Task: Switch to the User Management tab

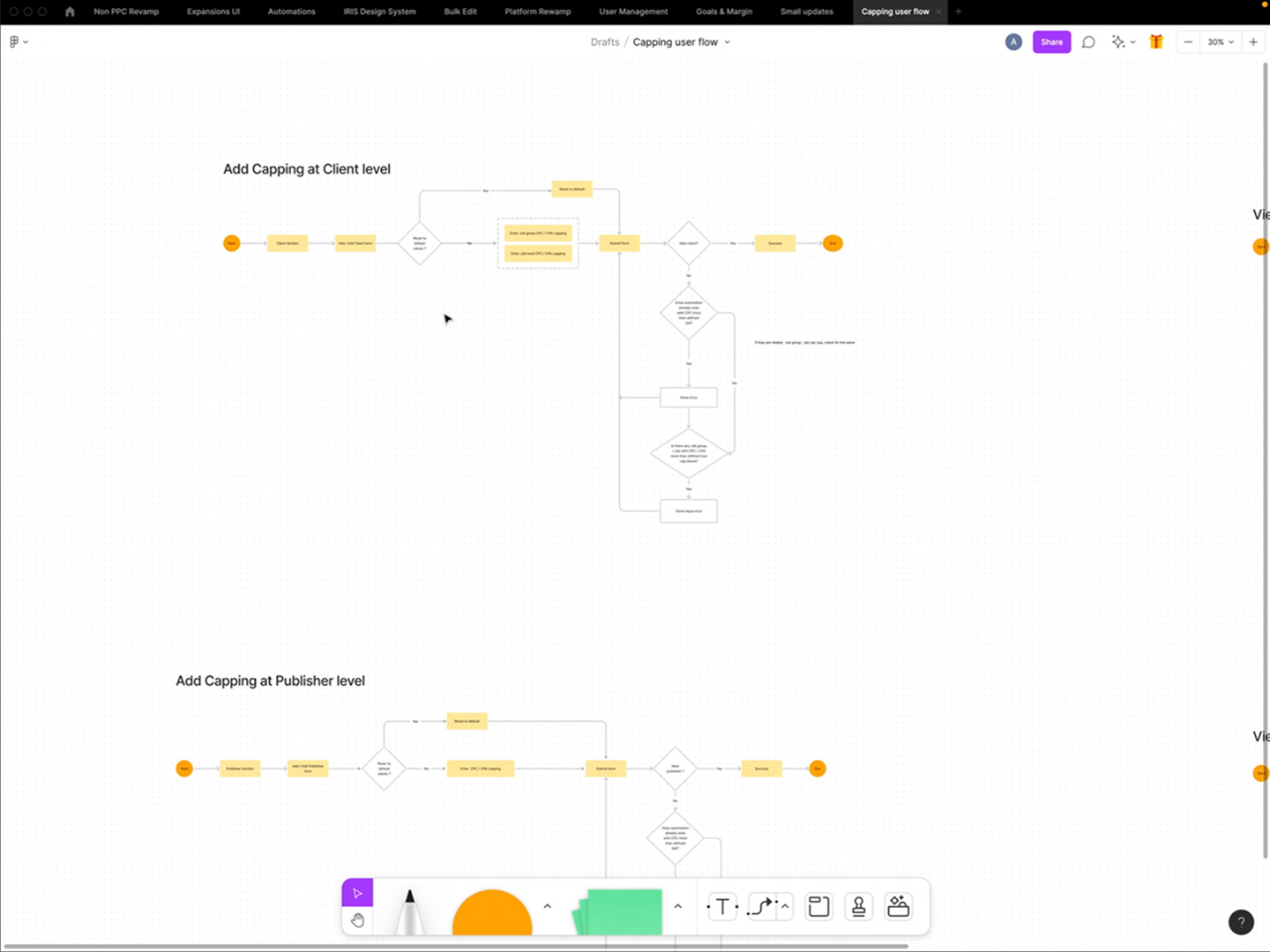Action: click(x=633, y=11)
